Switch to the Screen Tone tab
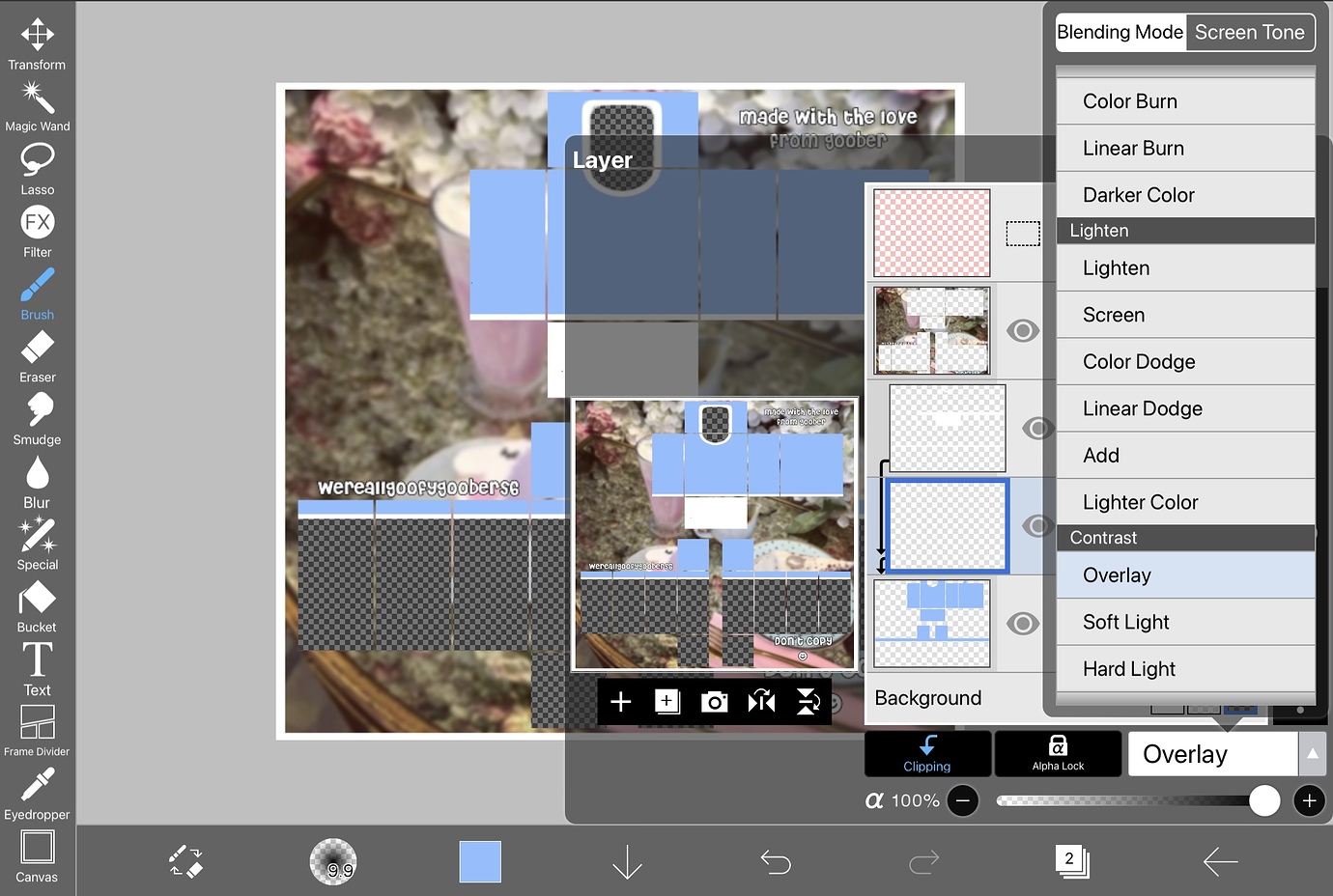Image resolution: width=1333 pixels, height=896 pixels. pos(1249,32)
